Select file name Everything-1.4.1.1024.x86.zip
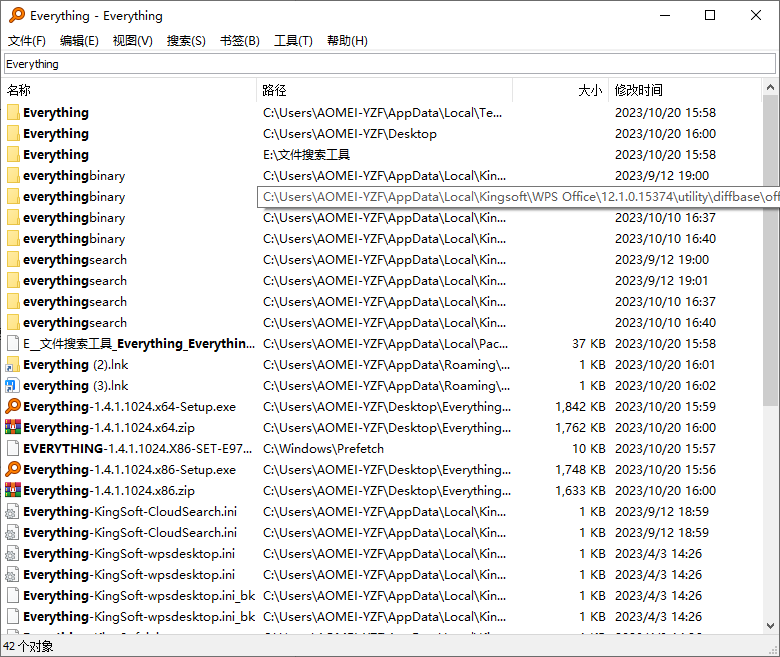Image resolution: width=780 pixels, height=657 pixels. point(109,490)
